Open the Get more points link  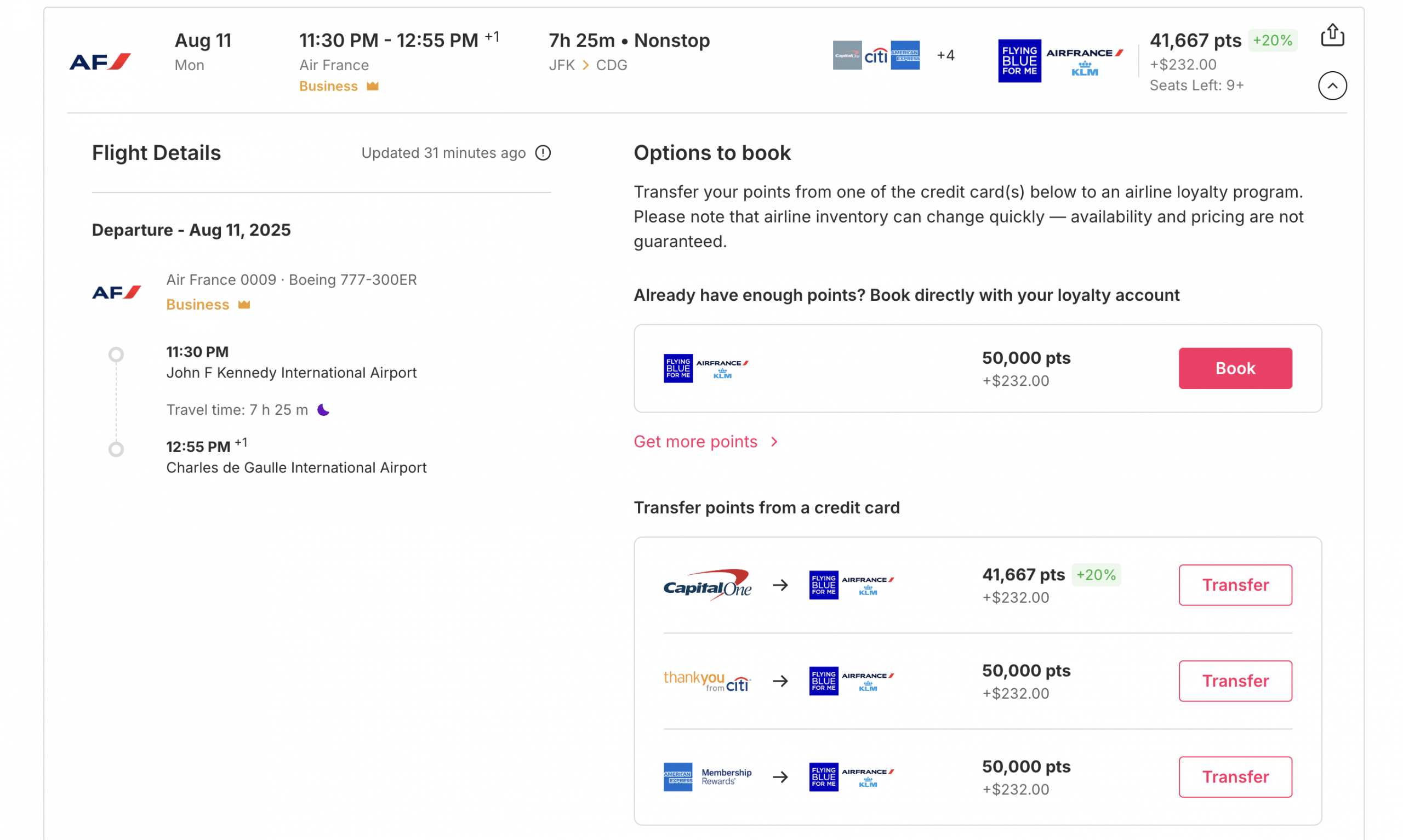(695, 442)
